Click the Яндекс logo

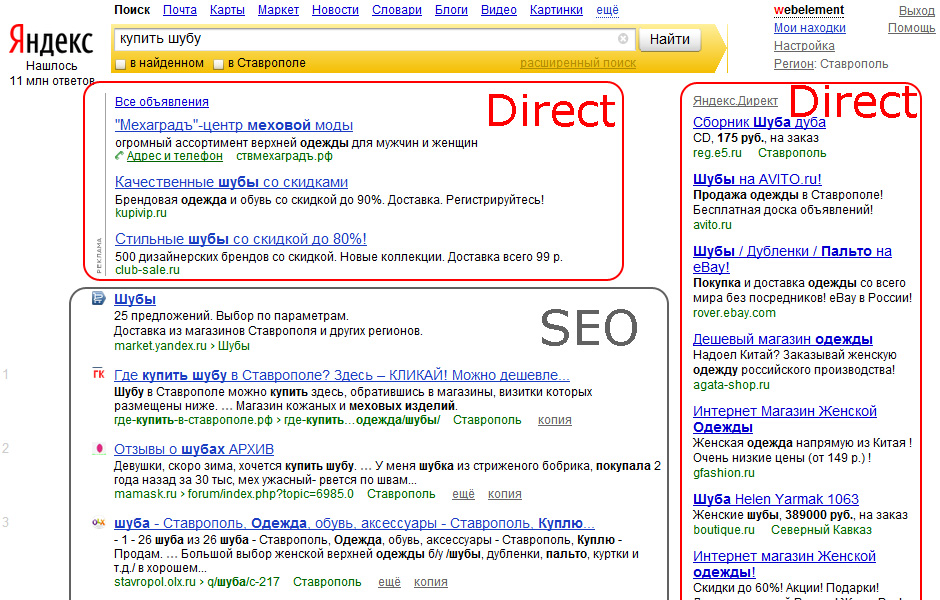(x=51, y=41)
